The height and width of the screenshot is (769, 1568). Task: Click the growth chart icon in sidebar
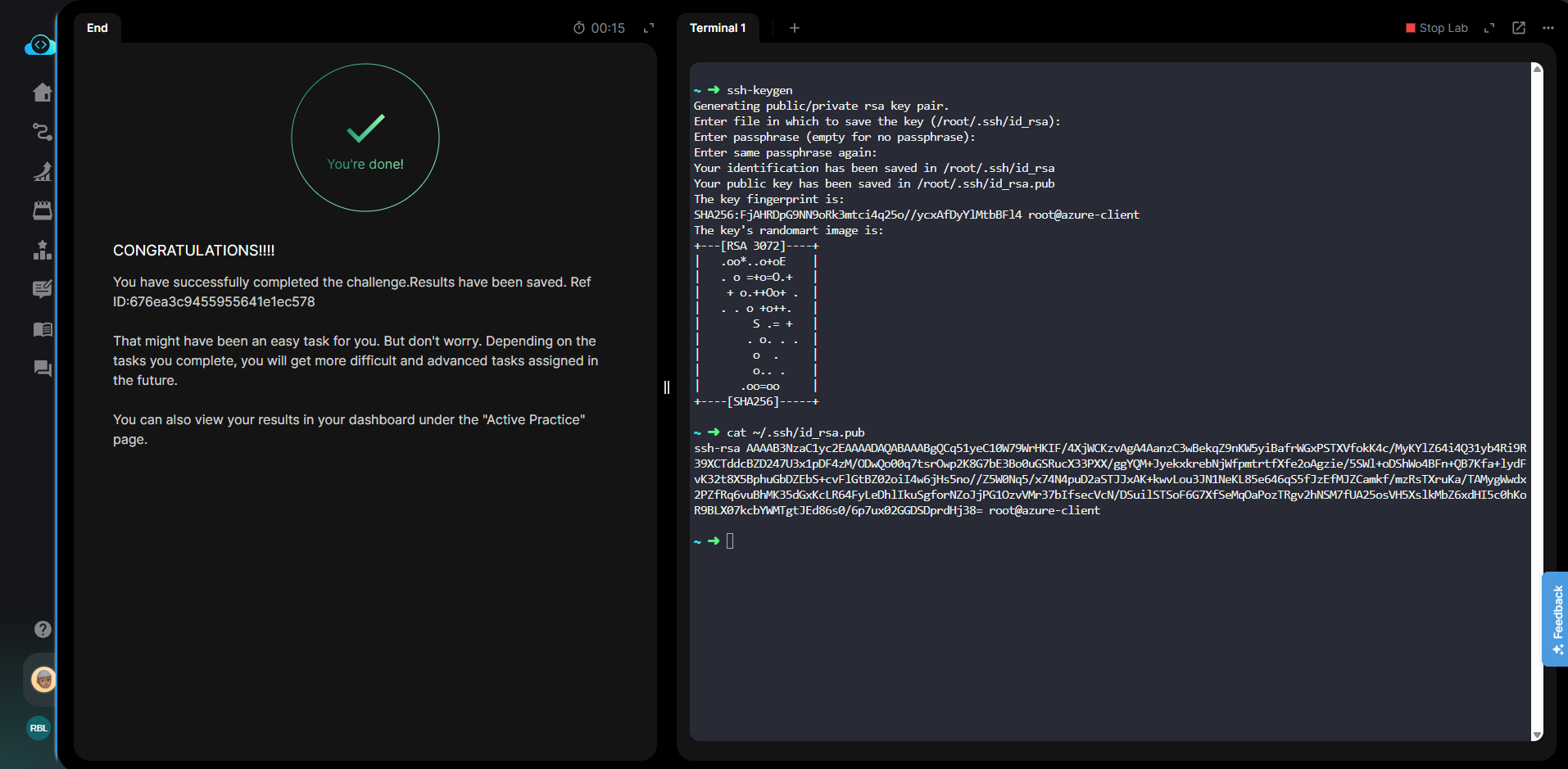[43, 171]
